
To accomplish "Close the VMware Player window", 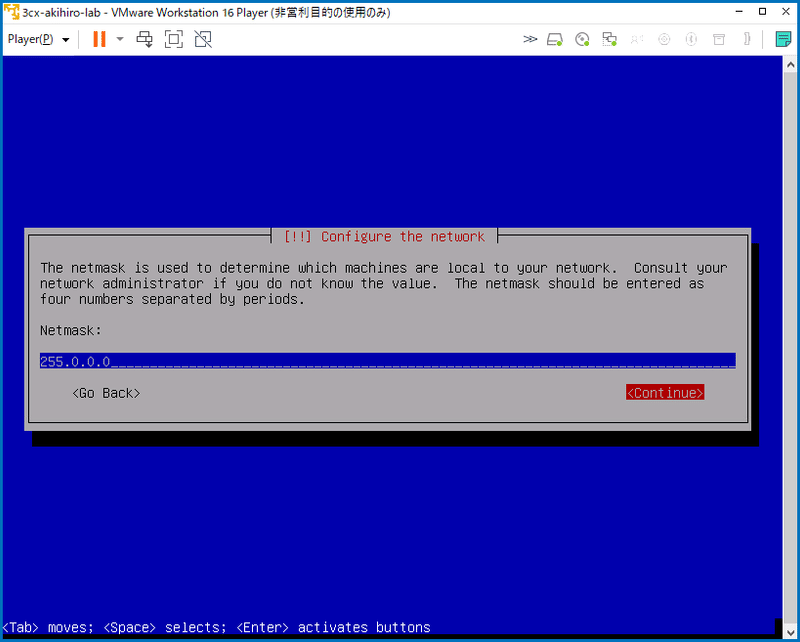I will (786, 12).
